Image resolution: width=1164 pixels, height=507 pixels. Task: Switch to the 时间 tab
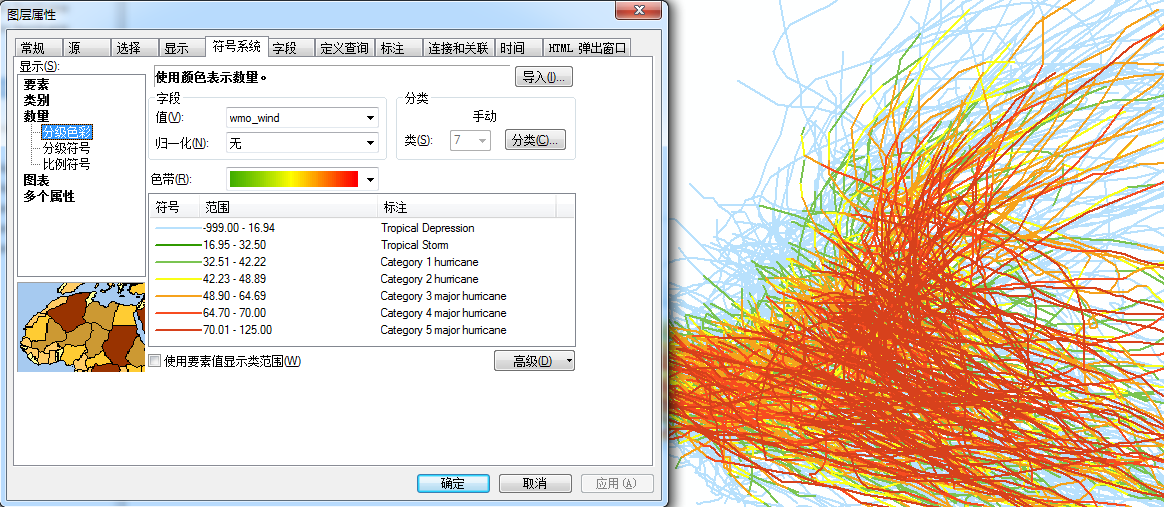point(517,48)
